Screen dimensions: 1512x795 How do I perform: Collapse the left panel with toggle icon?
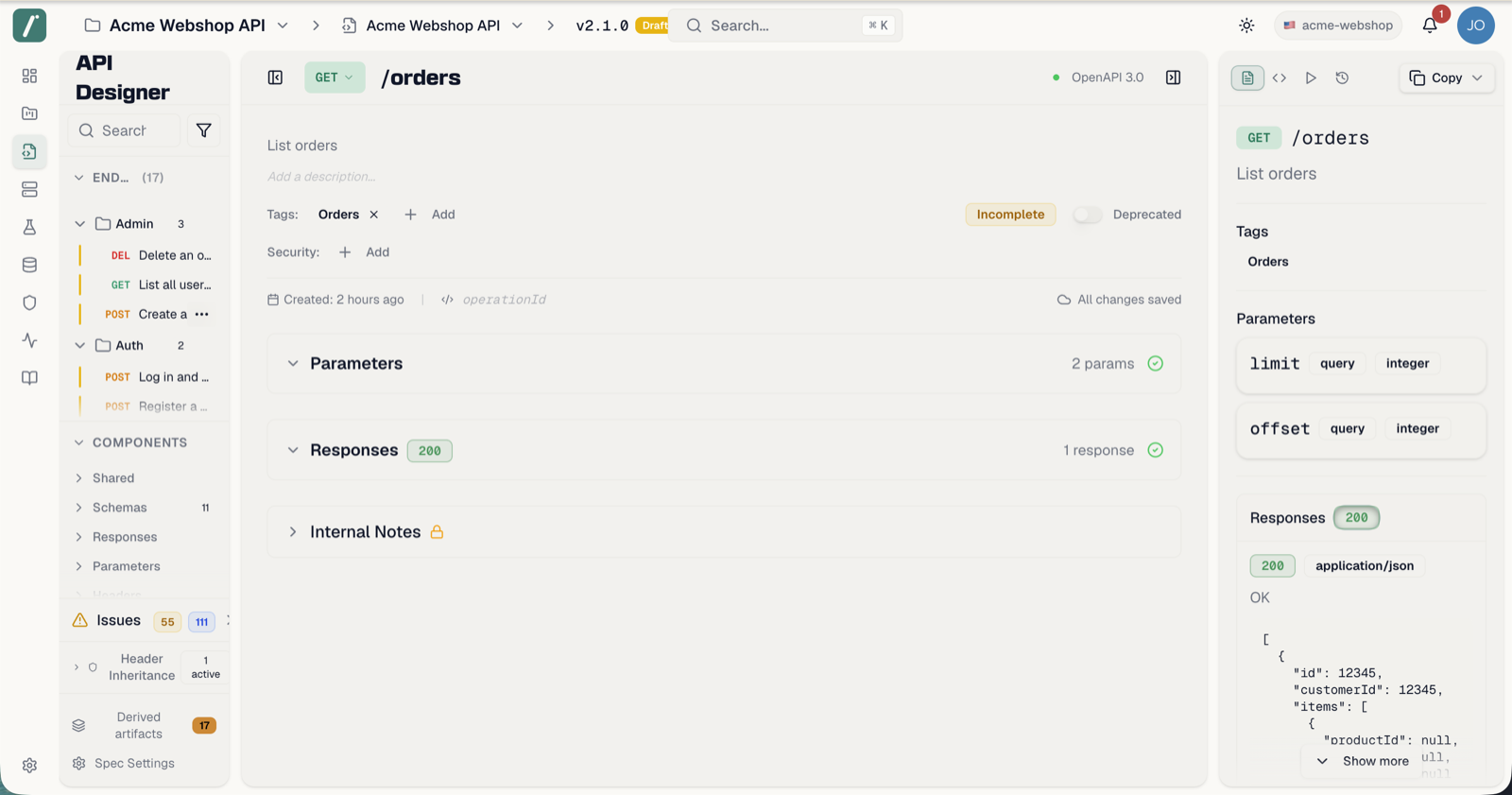coord(275,78)
